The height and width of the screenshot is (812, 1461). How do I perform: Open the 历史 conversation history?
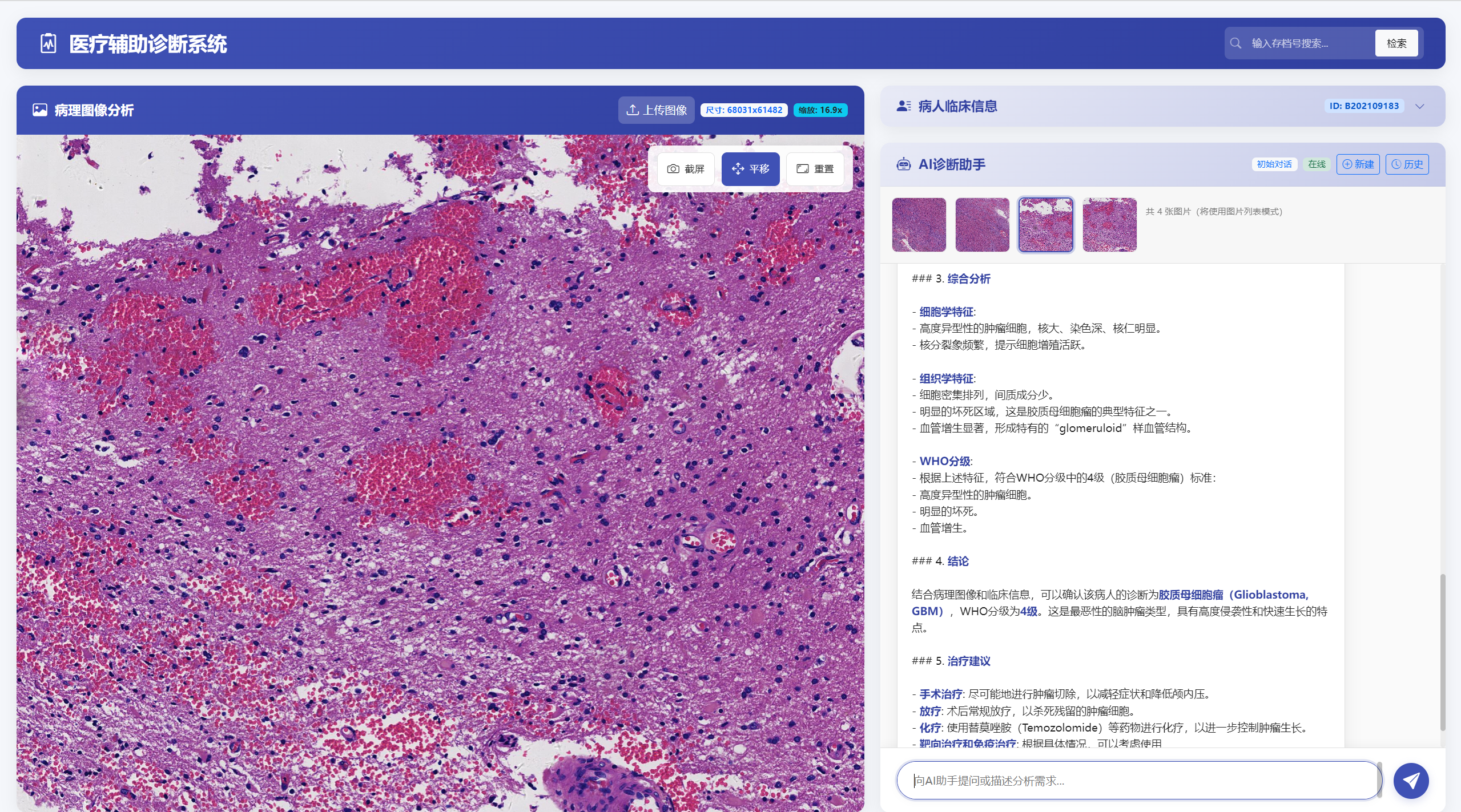(x=1407, y=164)
